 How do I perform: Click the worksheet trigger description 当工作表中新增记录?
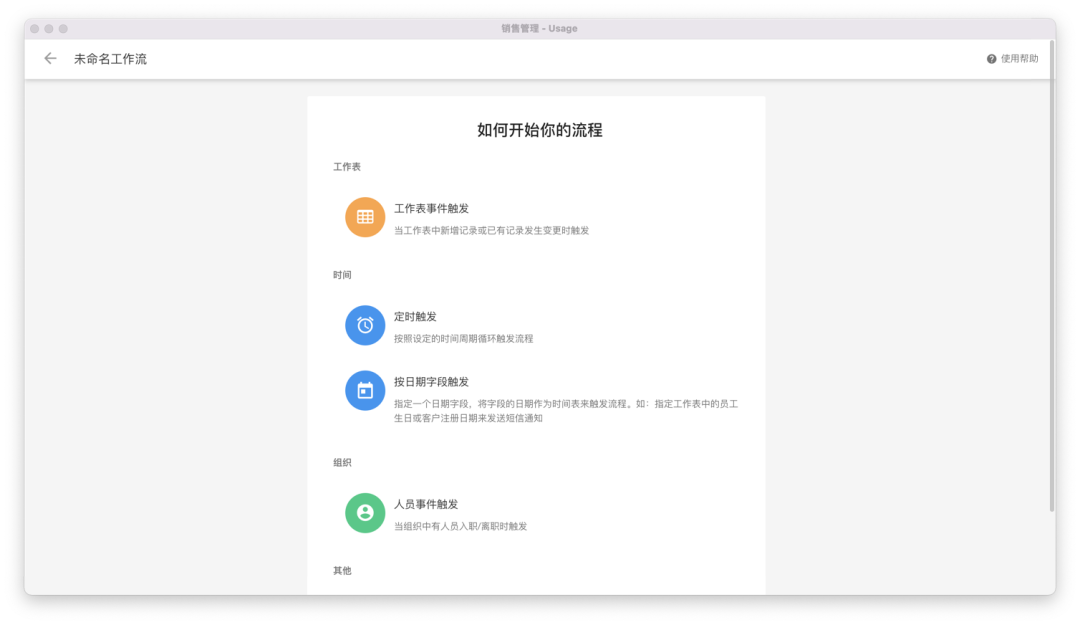(x=491, y=230)
